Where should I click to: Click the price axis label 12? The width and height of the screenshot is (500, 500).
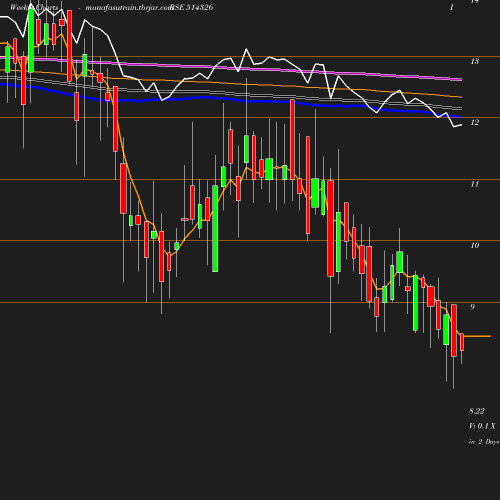coord(475,123)
